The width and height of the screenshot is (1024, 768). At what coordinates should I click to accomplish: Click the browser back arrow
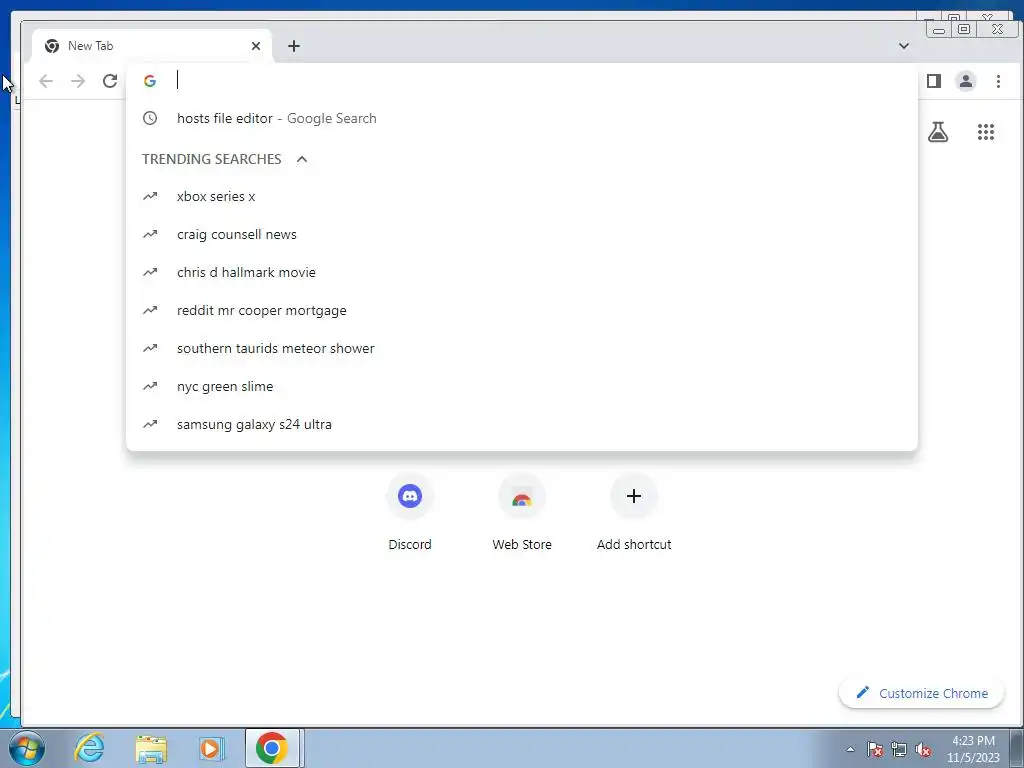tap(46, 81)
